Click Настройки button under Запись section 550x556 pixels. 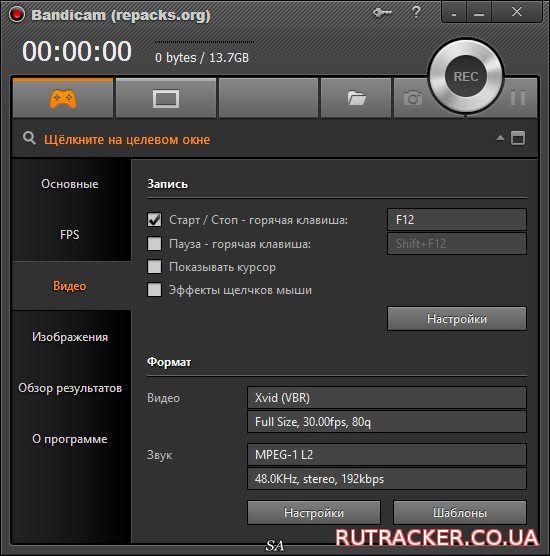457,318
